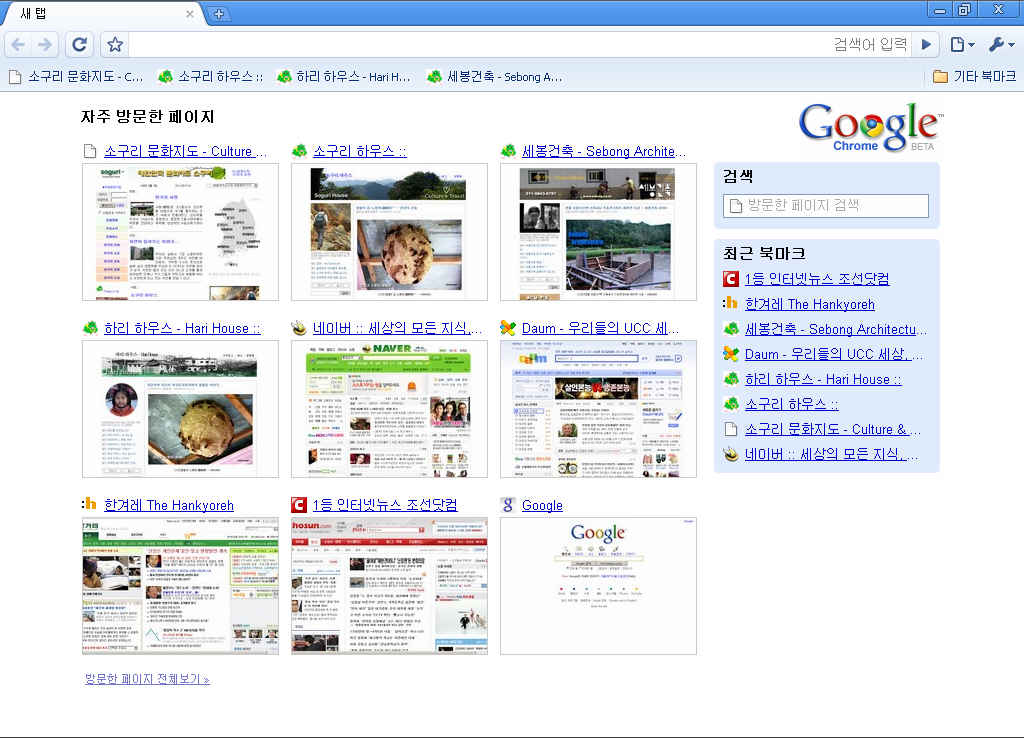The width and height of the screenshot is (1024, 738).
Task: Open 네이버 in recent bookmarks list
Action: pos(832,455)
